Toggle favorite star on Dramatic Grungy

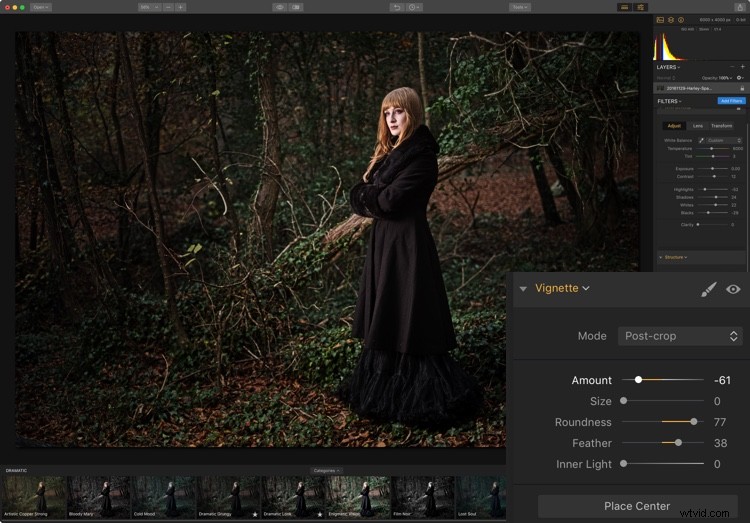254,514
